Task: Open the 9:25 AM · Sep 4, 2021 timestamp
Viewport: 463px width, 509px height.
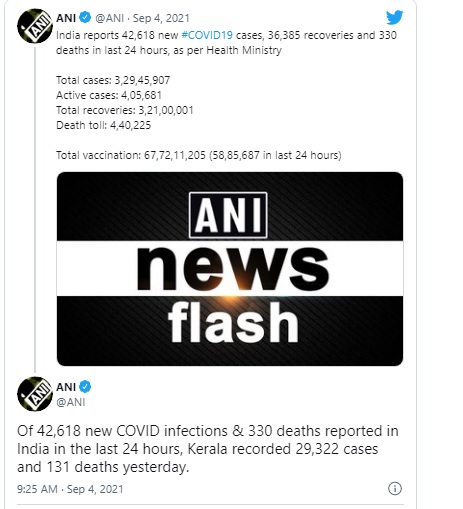Action: pyautogui.click(x=70, y=489)
